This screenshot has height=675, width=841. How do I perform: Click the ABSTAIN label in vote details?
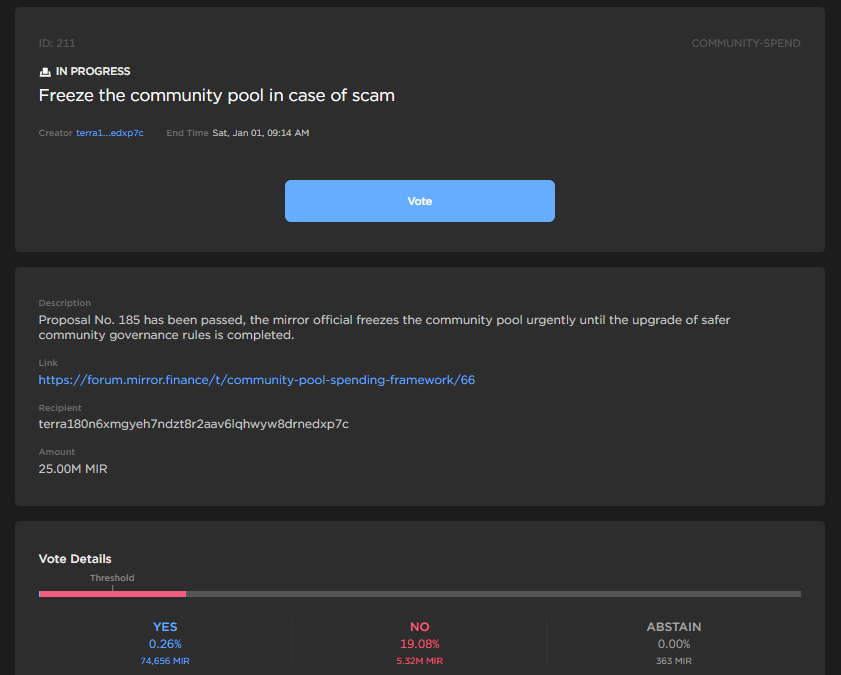click(x=674, y=627)
